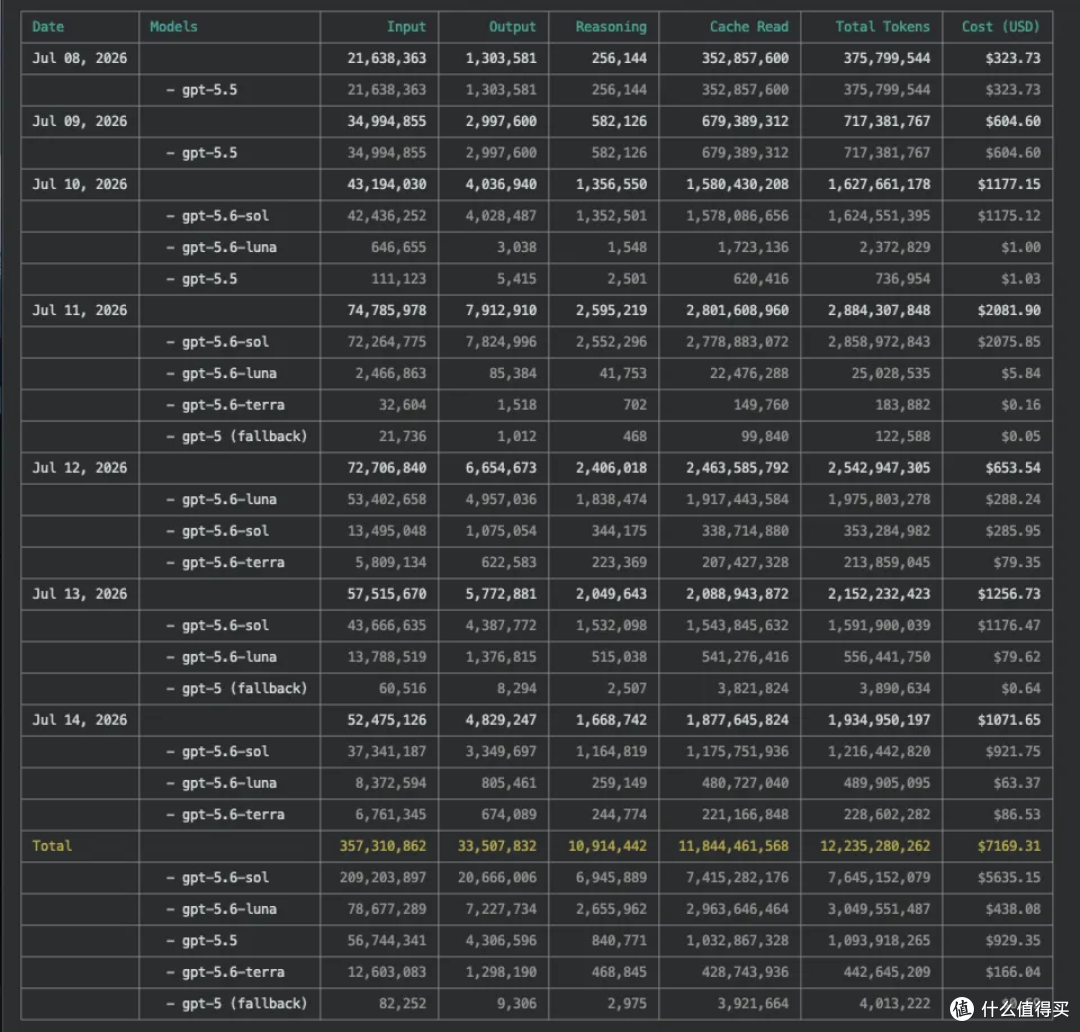Click gpt-5.6-sol cost $1176.47
The width and height of the screenshot is (1080, 1032).
pos(1008,626)
